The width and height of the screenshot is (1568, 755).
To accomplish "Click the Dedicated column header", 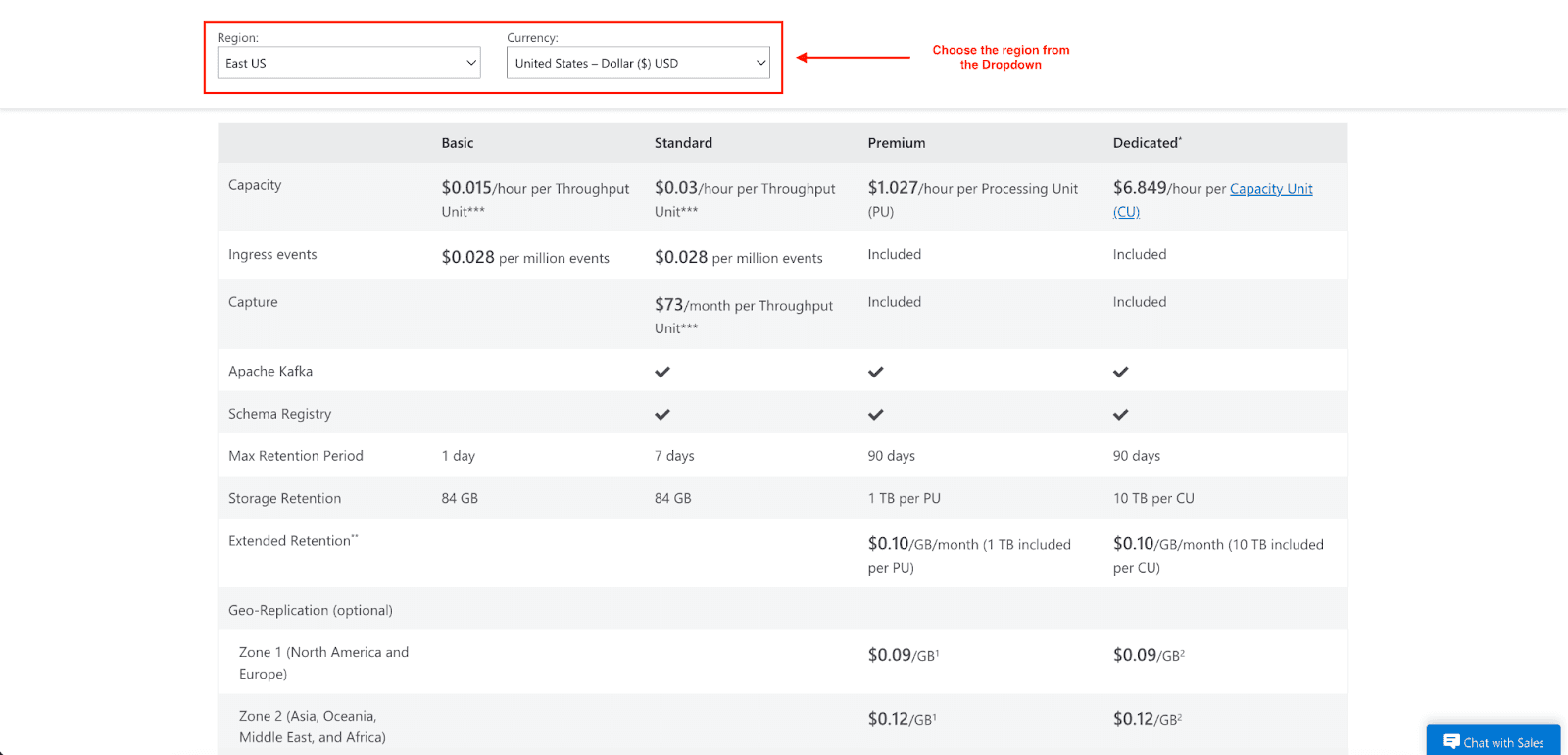I will tap(1147, 143).
